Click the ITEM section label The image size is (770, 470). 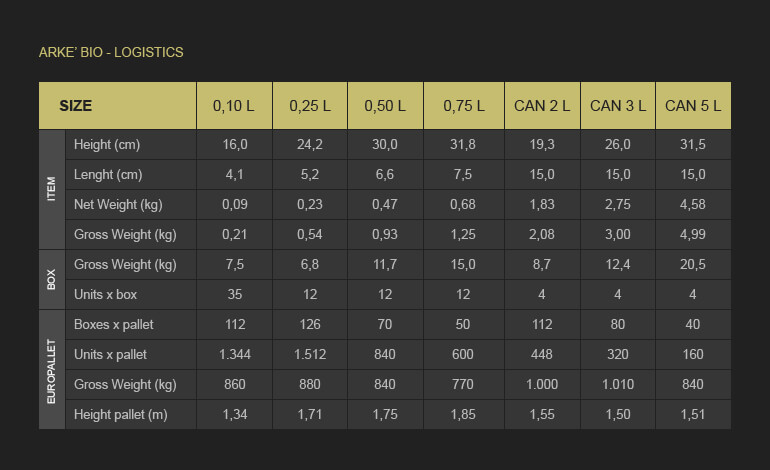tap(52, 189)
